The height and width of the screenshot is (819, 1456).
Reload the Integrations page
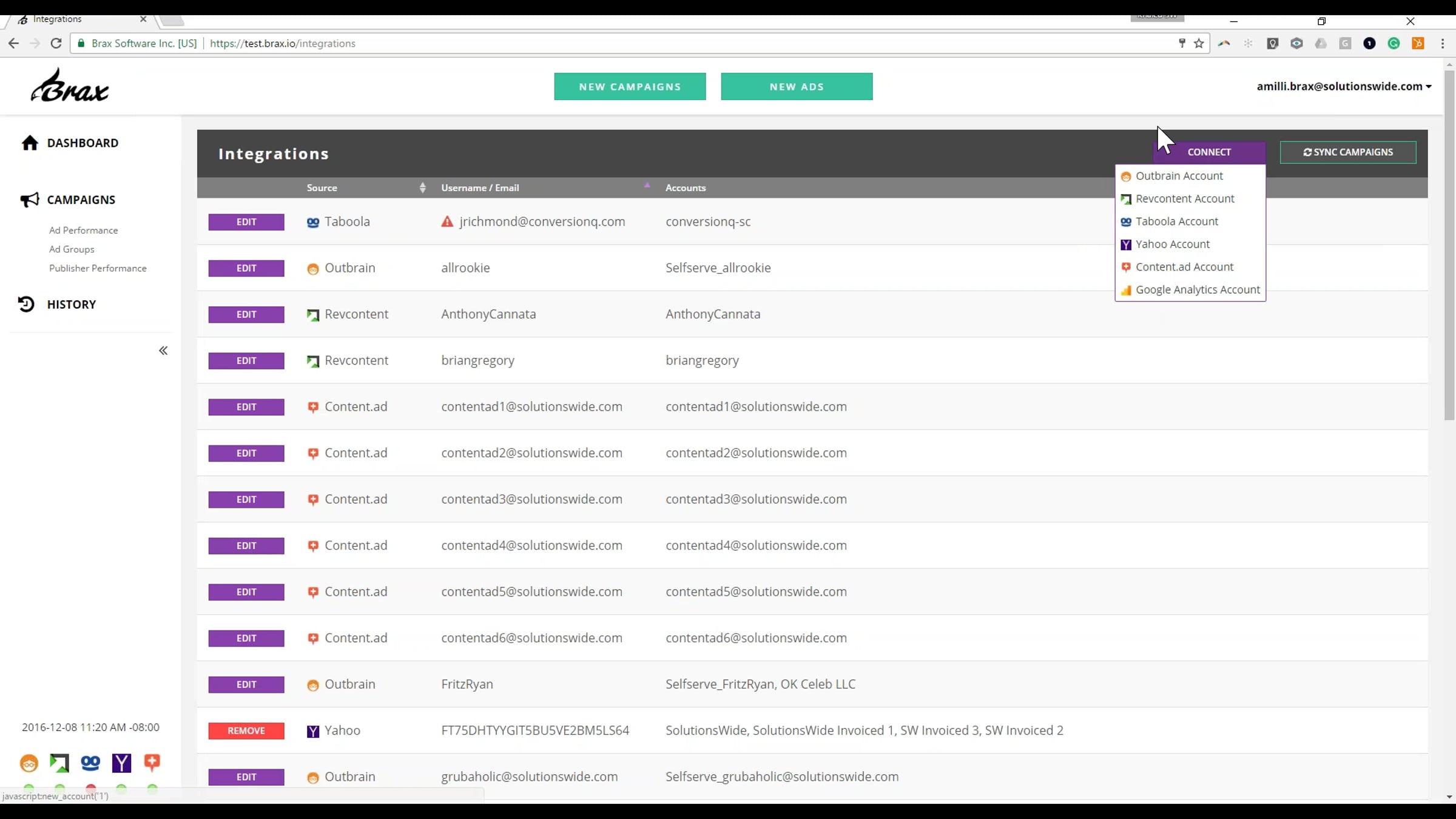pos(56,43)
